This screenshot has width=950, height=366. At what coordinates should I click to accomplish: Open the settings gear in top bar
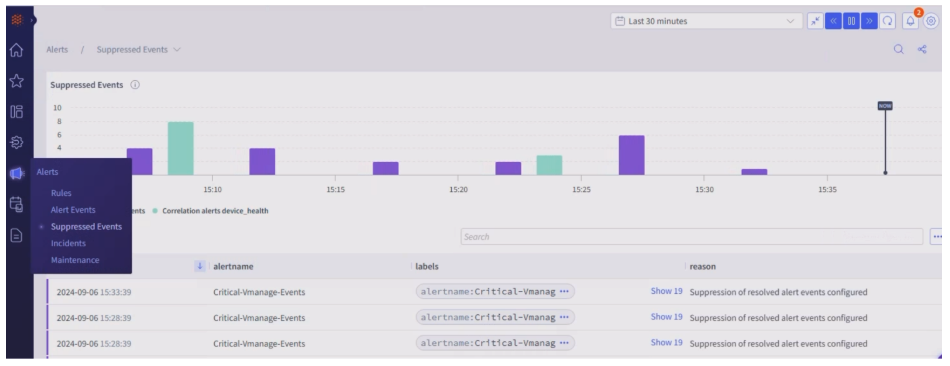click(x=931, y=21)
